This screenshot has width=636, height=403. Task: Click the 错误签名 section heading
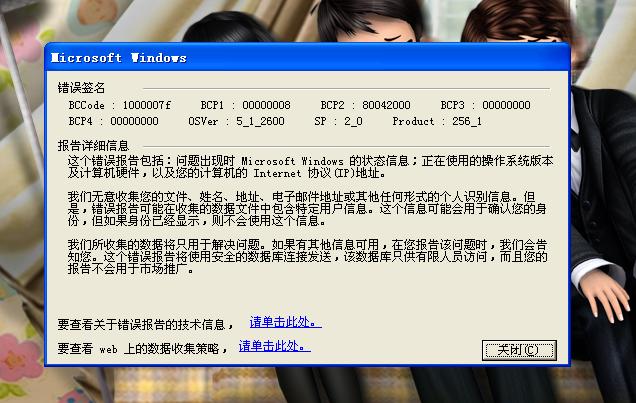[x=81, y=88]
